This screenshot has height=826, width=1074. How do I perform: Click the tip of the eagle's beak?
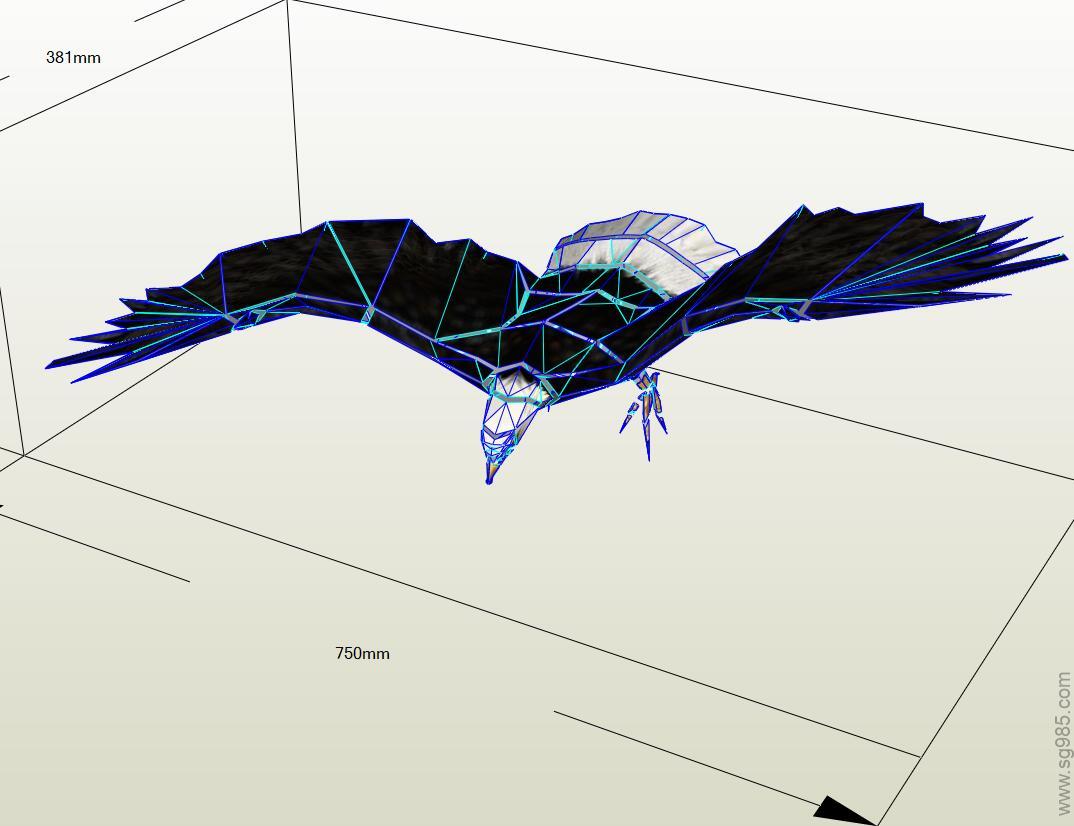pyautogui.click(x=489, y=480)
